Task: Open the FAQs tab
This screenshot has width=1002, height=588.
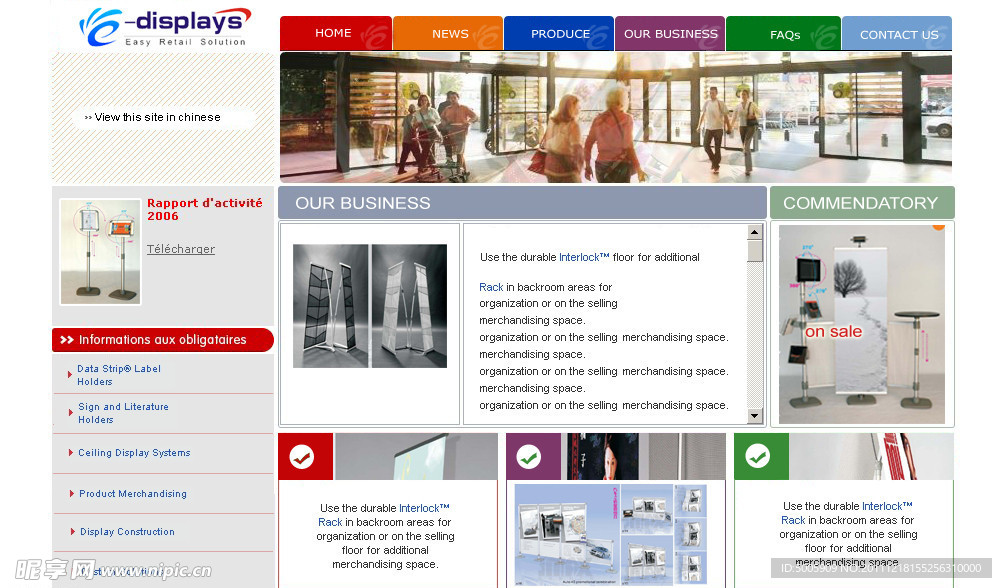Action: 783,33
